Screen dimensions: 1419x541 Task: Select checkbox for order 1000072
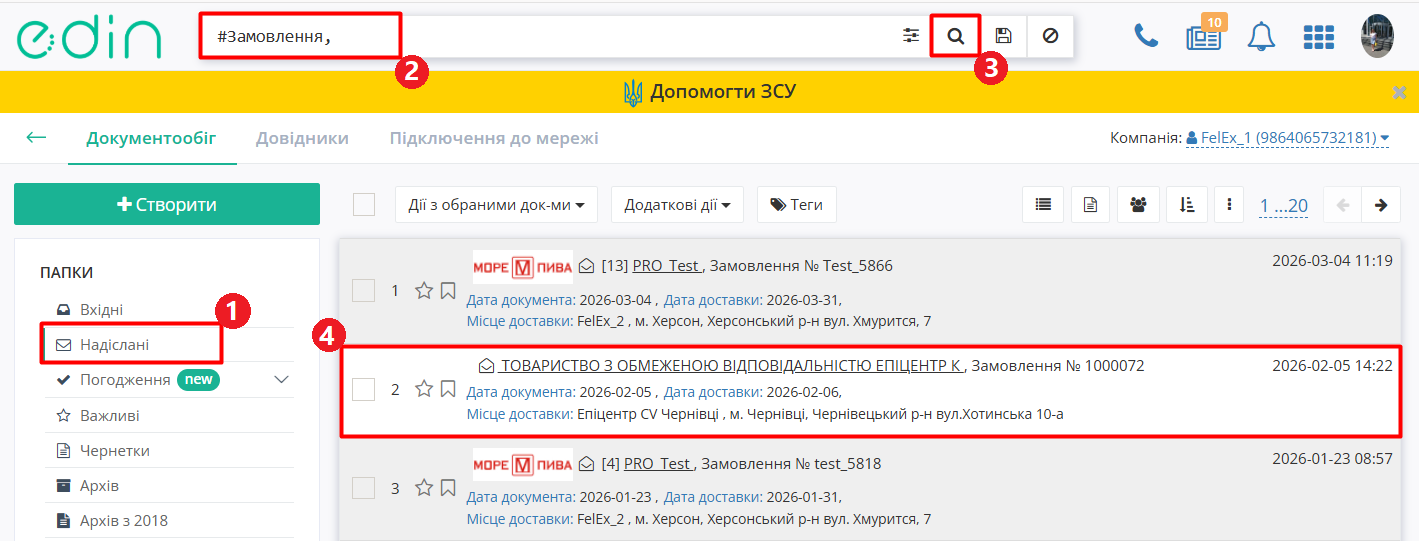[x=364, y=389]
